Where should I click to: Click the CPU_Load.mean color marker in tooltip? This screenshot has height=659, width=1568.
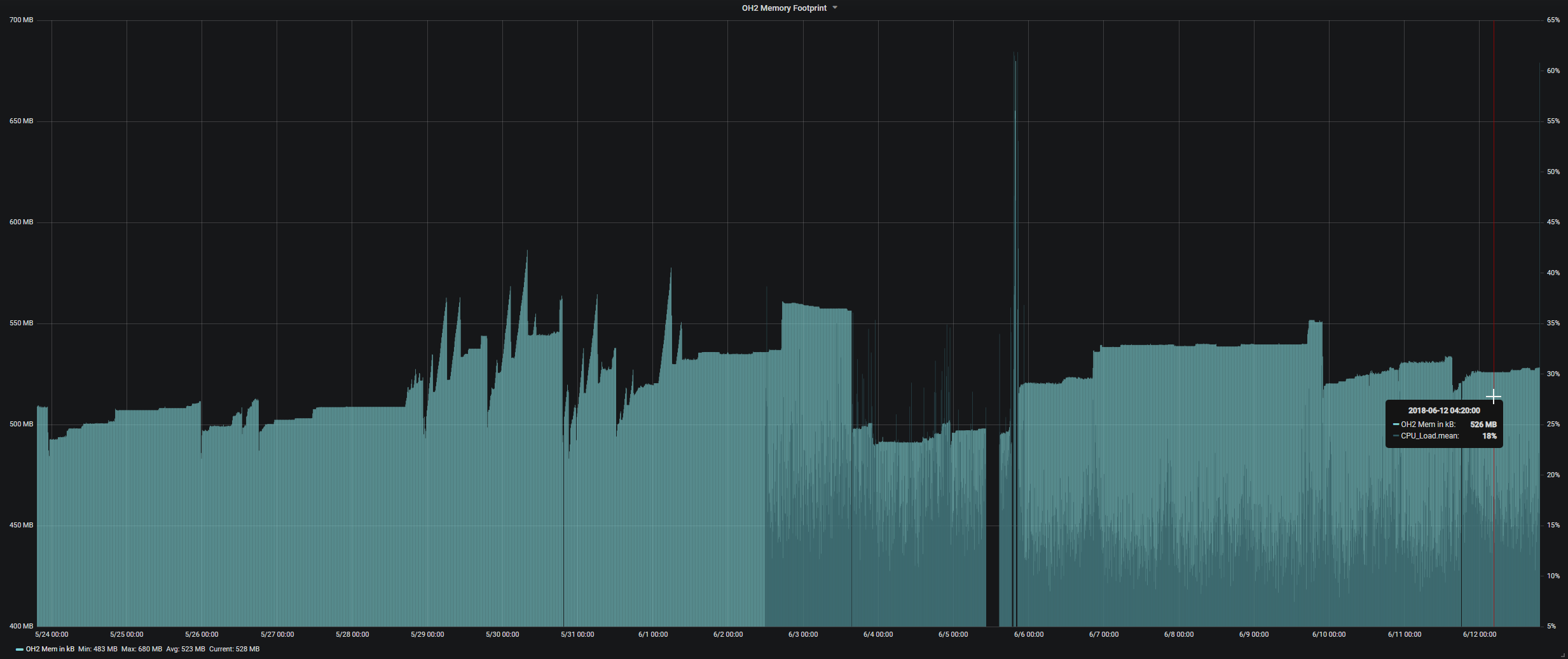1396,436
